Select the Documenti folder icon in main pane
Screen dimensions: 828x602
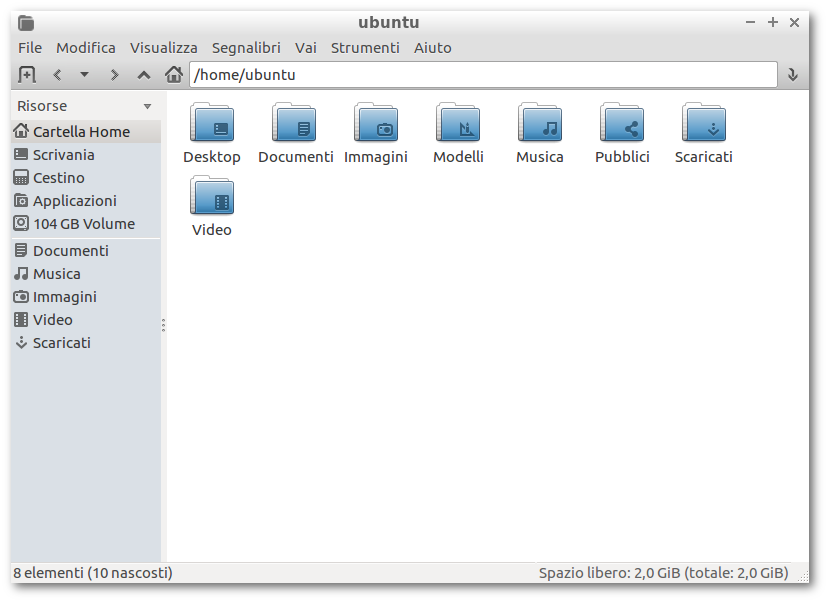coord(294,123)
